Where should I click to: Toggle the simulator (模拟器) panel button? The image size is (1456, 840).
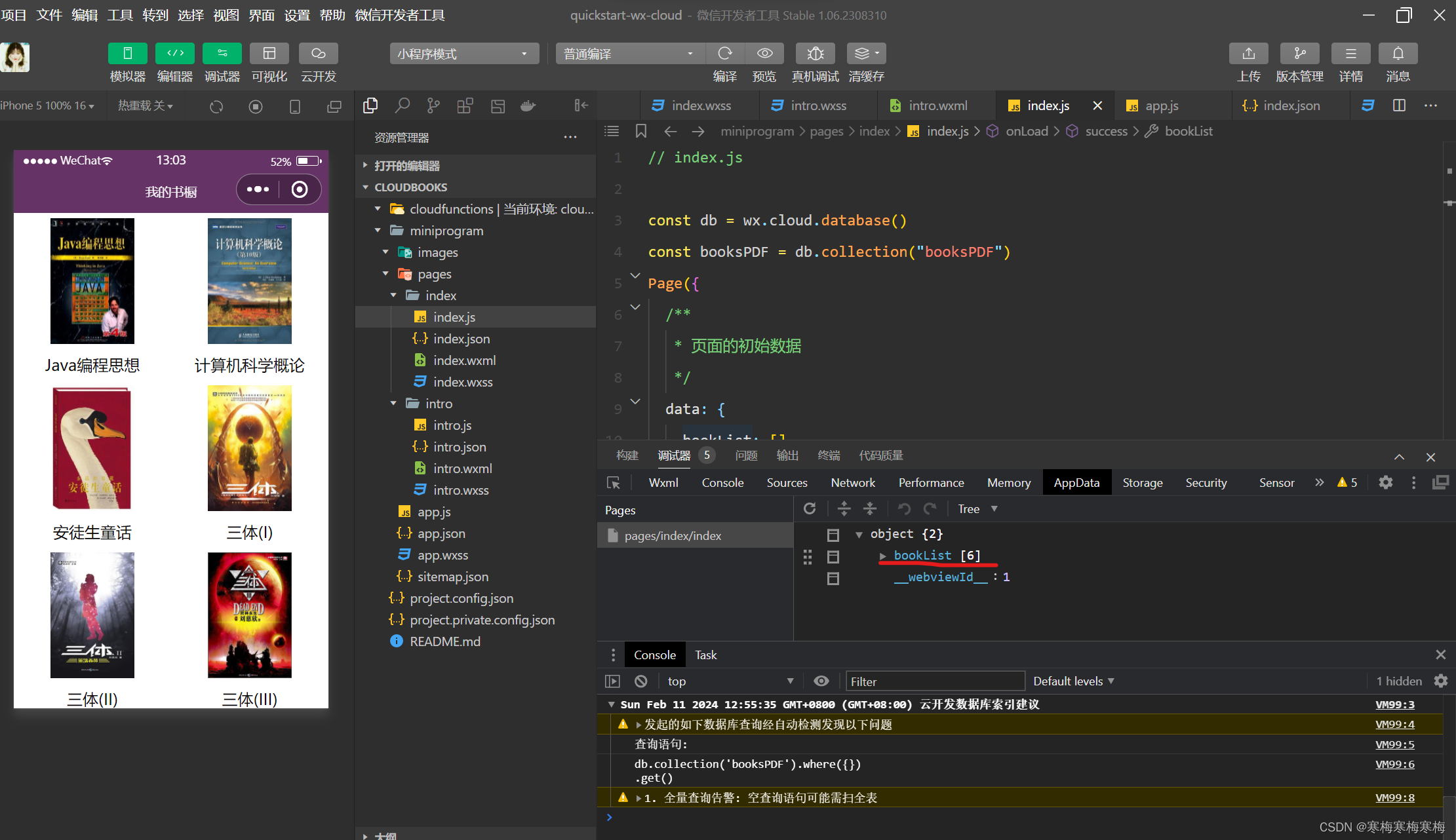click(128, 54)
